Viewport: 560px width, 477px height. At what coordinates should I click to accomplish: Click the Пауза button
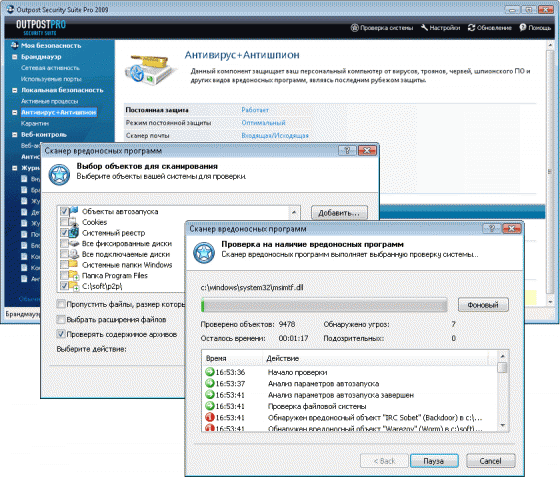tap(434, 461)
